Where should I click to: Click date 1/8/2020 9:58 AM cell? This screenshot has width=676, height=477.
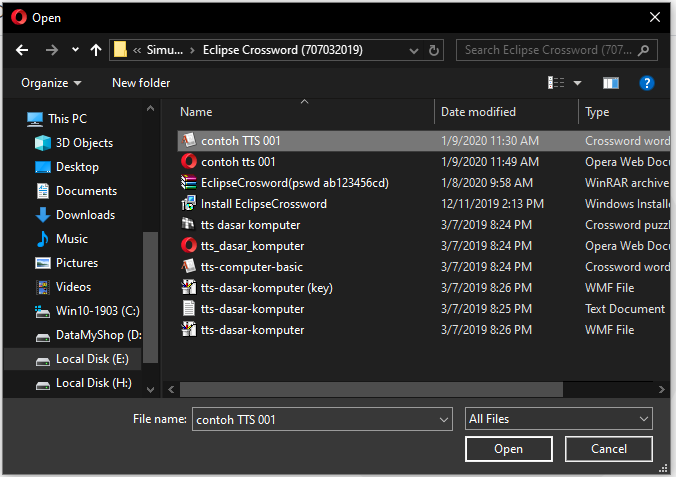[487, 183]
